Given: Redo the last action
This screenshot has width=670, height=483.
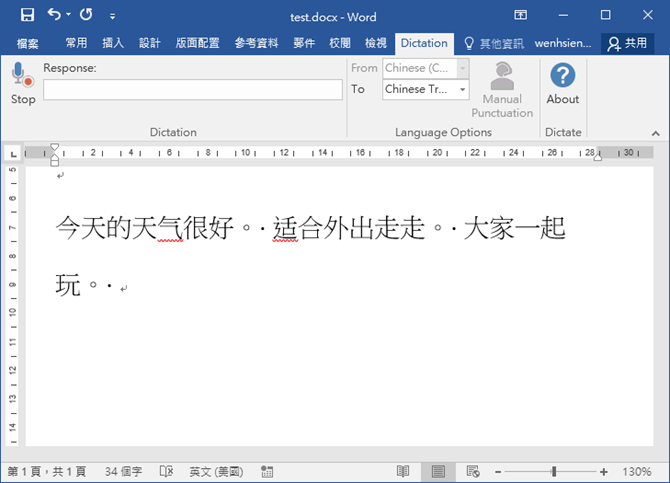Looking at the screenshot, I should click(86, 15).
